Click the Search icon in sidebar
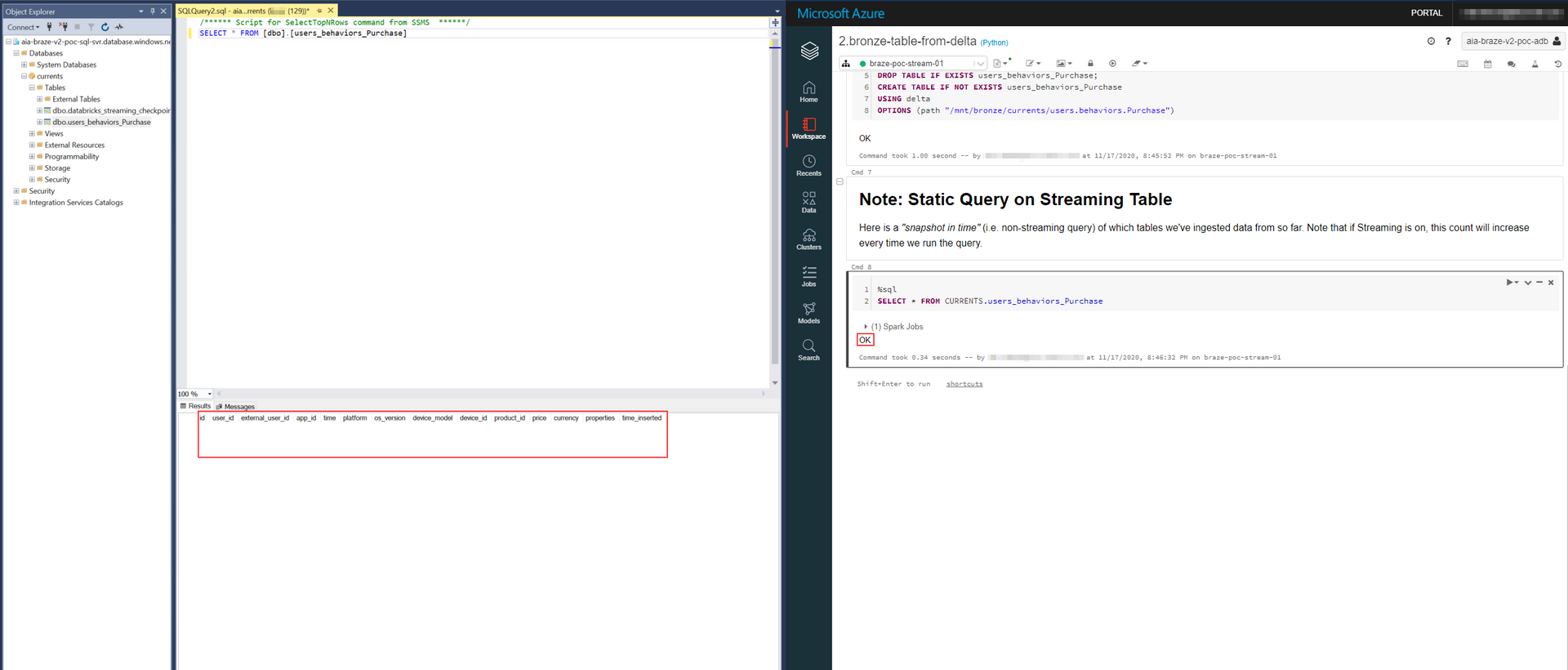The image size is (1568, 670). (x=808, y=349)
